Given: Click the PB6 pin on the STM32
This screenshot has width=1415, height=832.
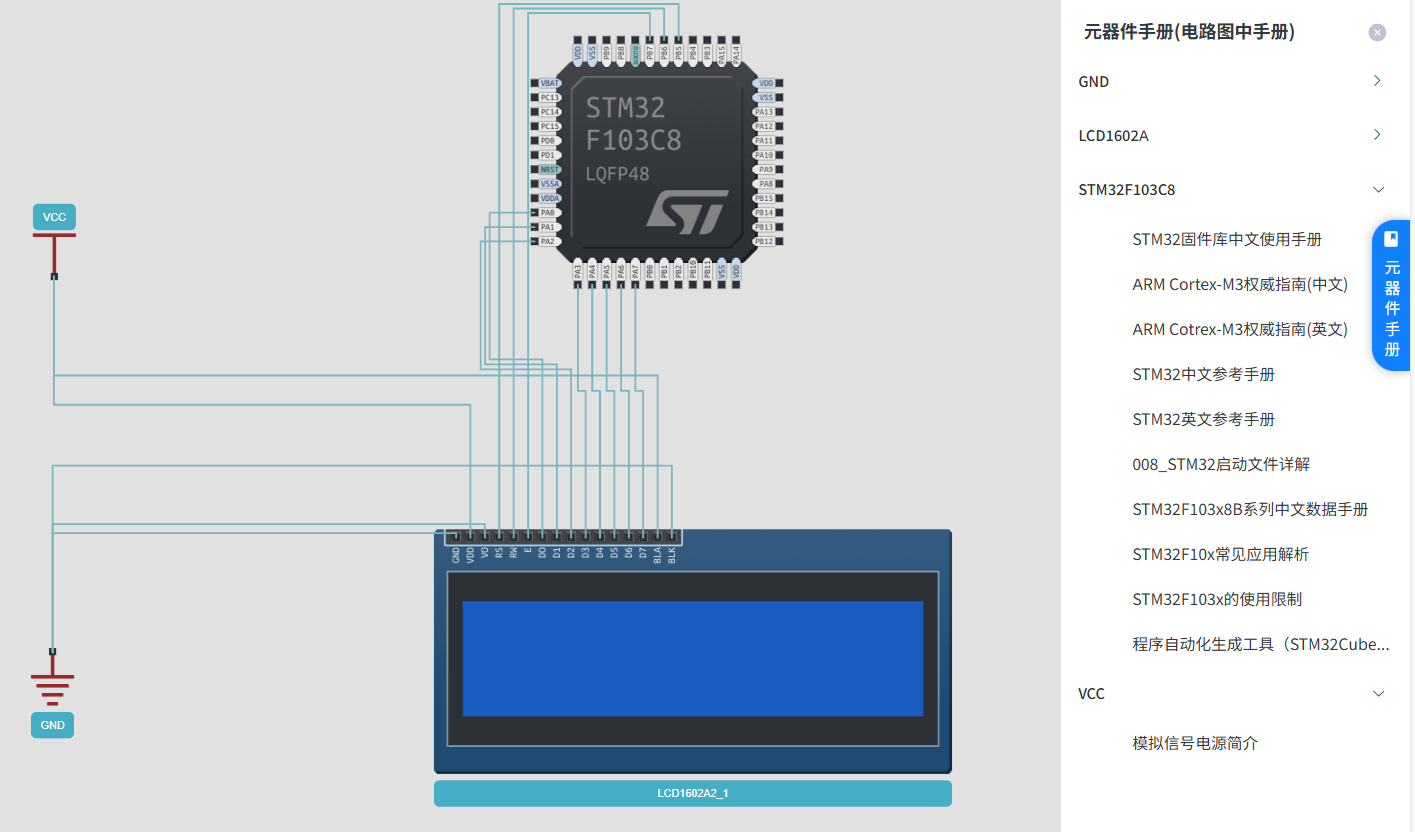Looking at the screenshot, I should [664, 51].
